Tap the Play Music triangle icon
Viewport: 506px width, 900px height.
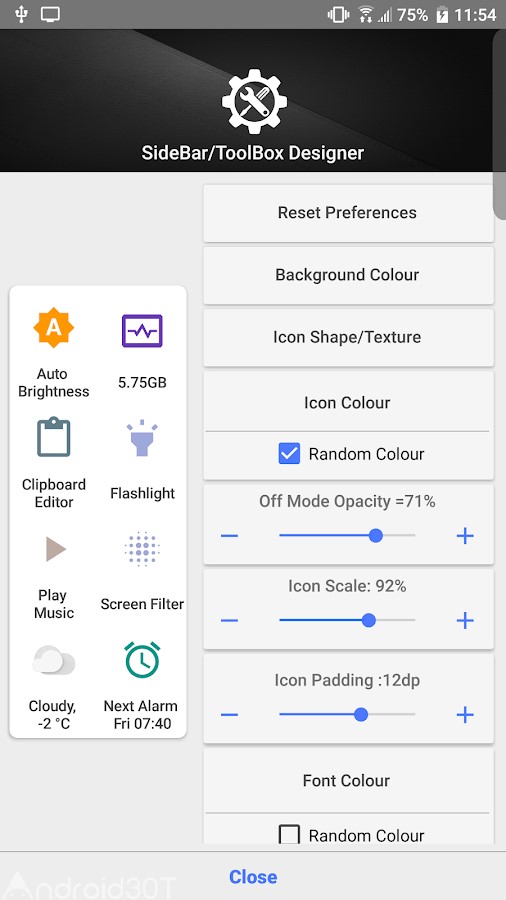click(x=56, y=549)
